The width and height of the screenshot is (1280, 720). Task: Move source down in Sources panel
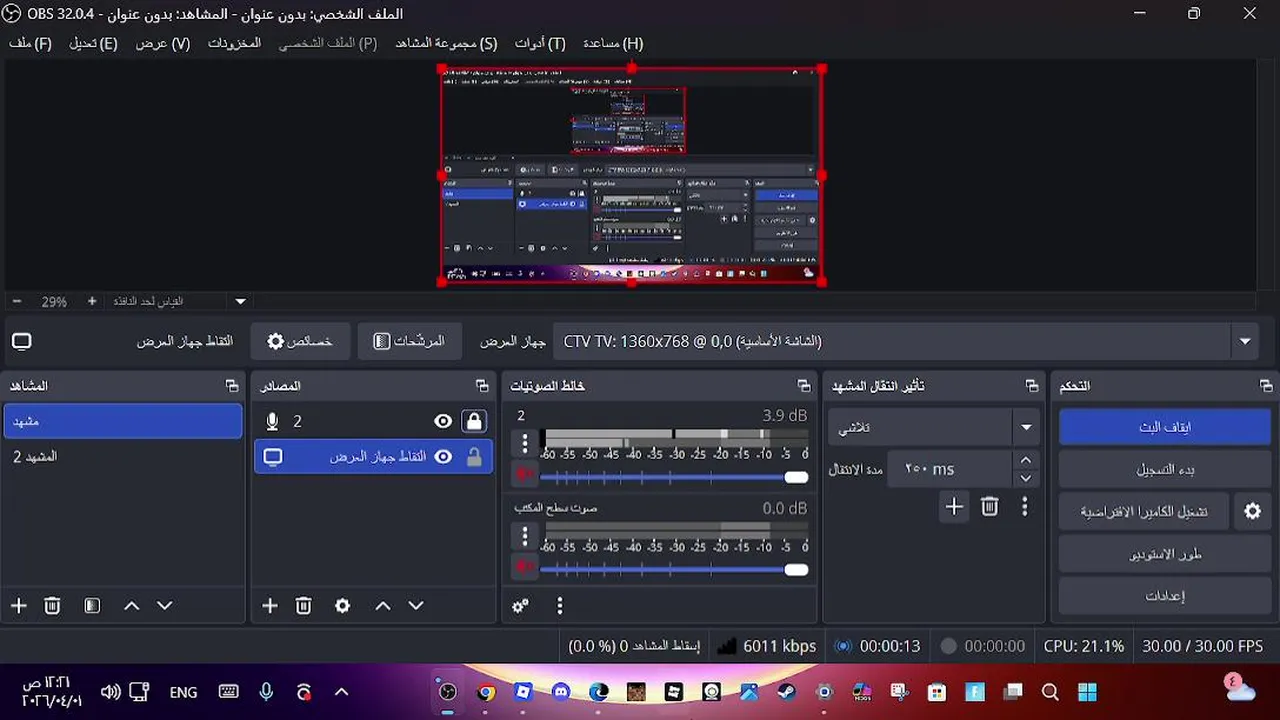click(x=416, y=606)
